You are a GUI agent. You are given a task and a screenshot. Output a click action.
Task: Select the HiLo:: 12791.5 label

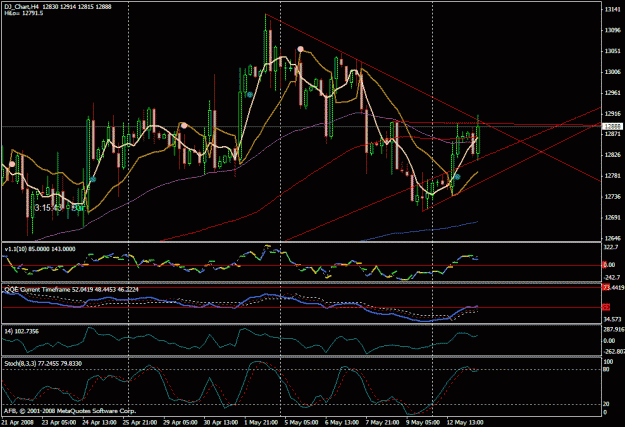pos(24,13)
